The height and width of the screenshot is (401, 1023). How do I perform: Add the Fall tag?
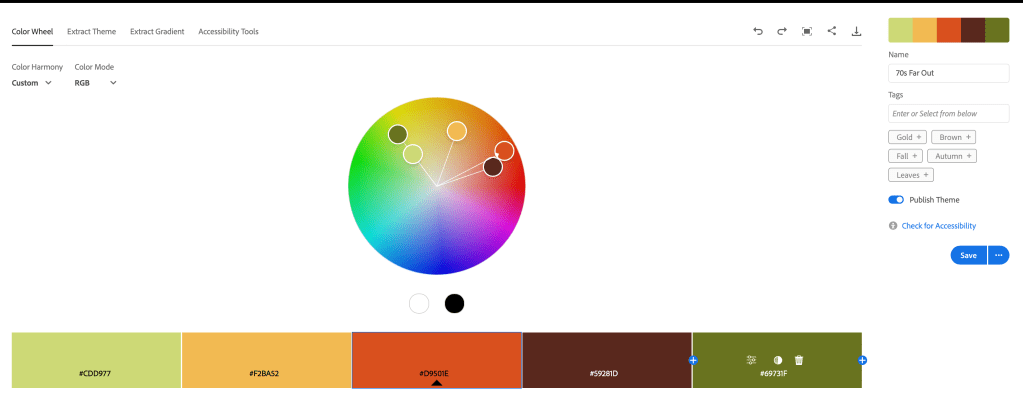[906, 156]
